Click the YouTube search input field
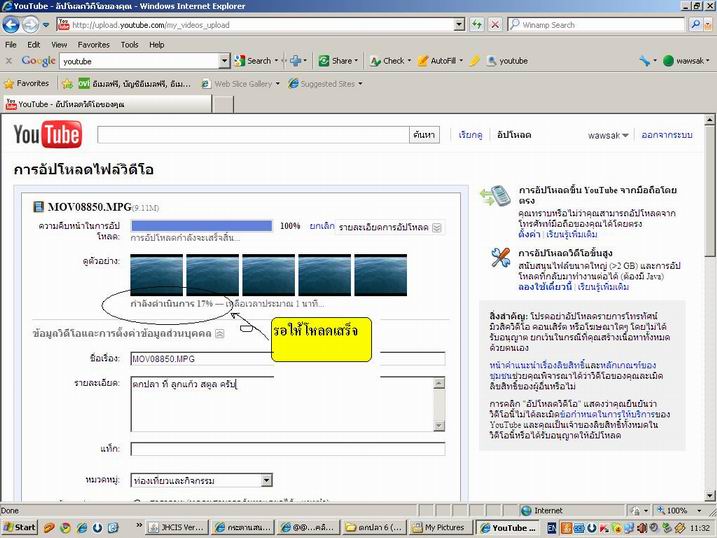This screenshot has width=717, height=538. tap(253, 135)
